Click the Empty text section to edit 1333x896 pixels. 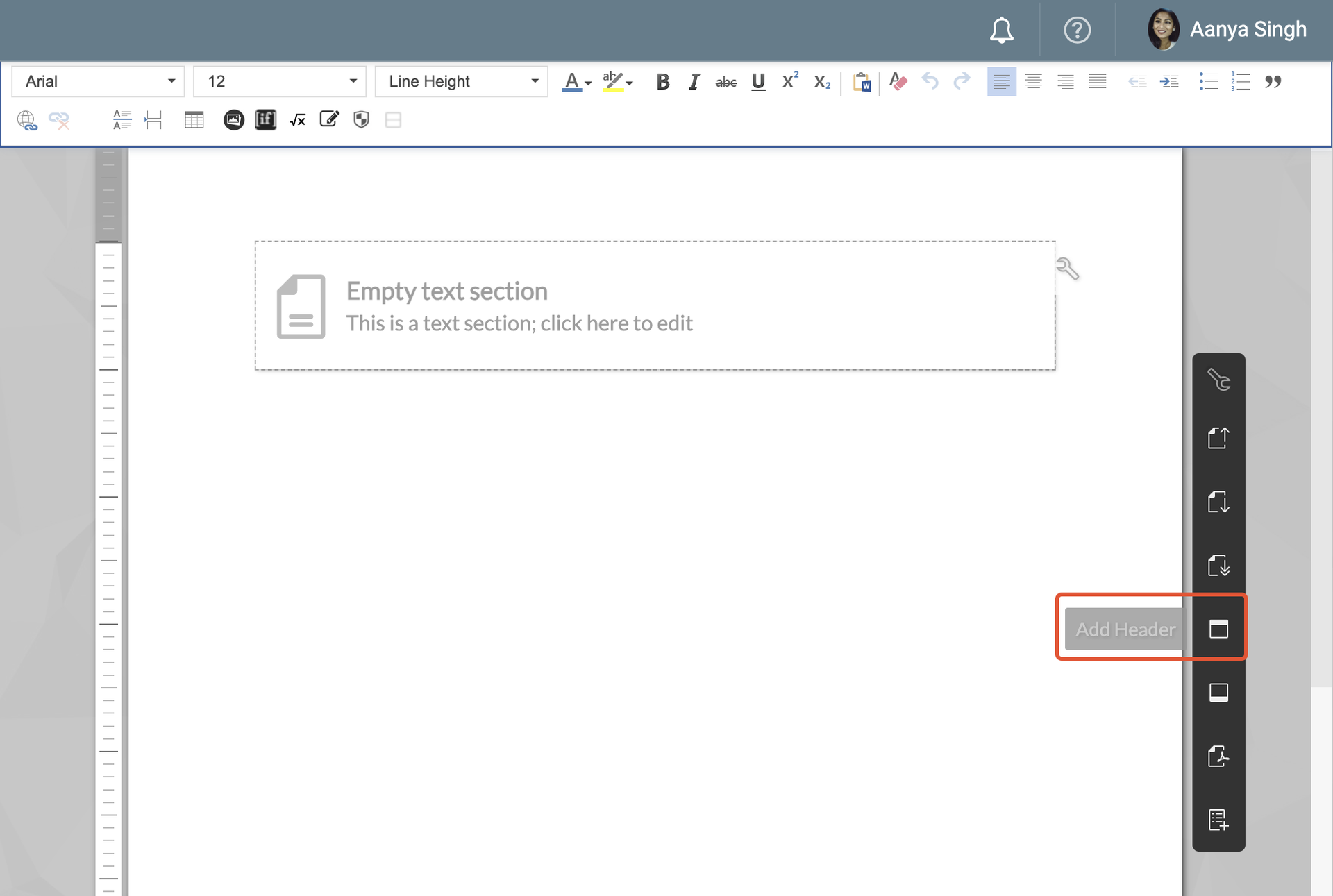(655, 306)
